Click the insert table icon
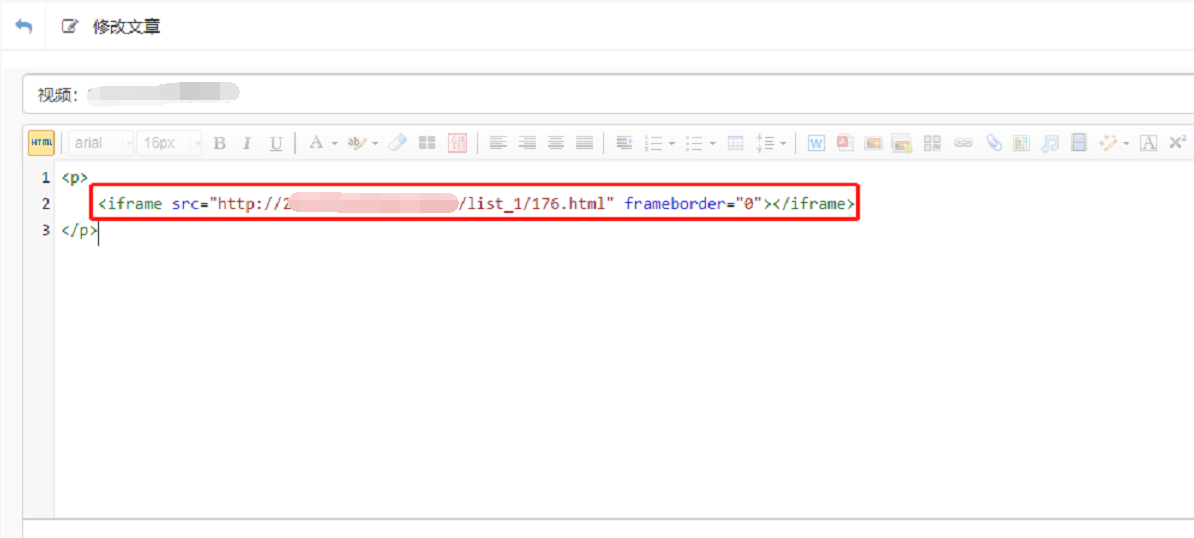 (x=735, y=143)
